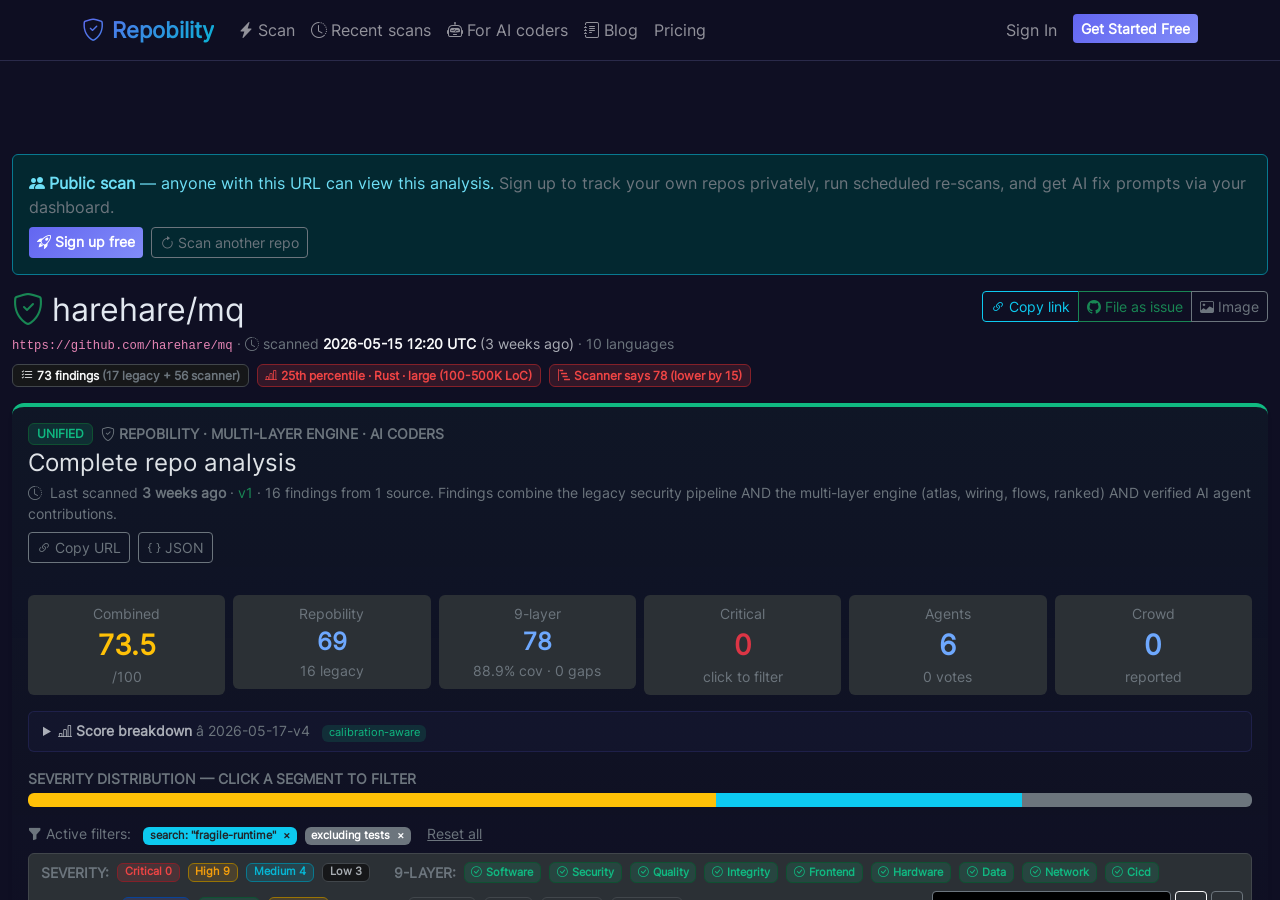Click the 9-layer 78 score card
This screenshot has width=1280, height=900.
(537, 642)
